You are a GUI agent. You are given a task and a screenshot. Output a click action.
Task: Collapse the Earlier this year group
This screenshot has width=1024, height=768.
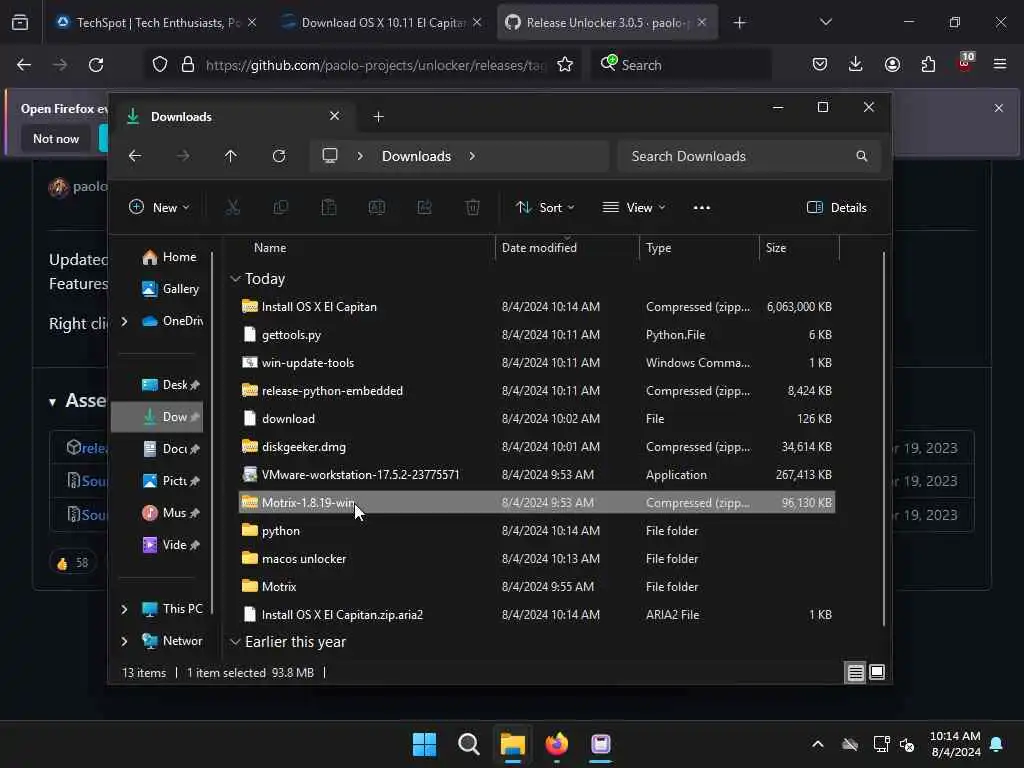point(235,642)
